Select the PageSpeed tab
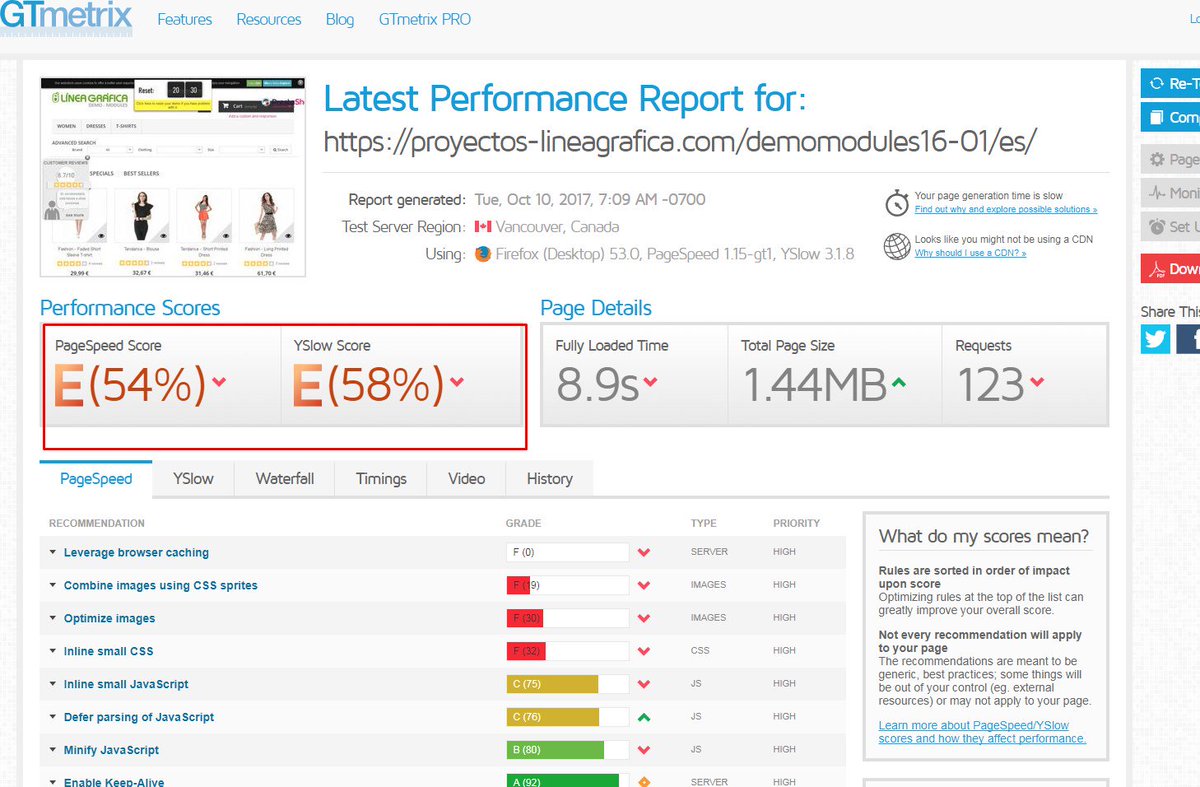This screenshot has width=1200, height=787. coord(96,479)
